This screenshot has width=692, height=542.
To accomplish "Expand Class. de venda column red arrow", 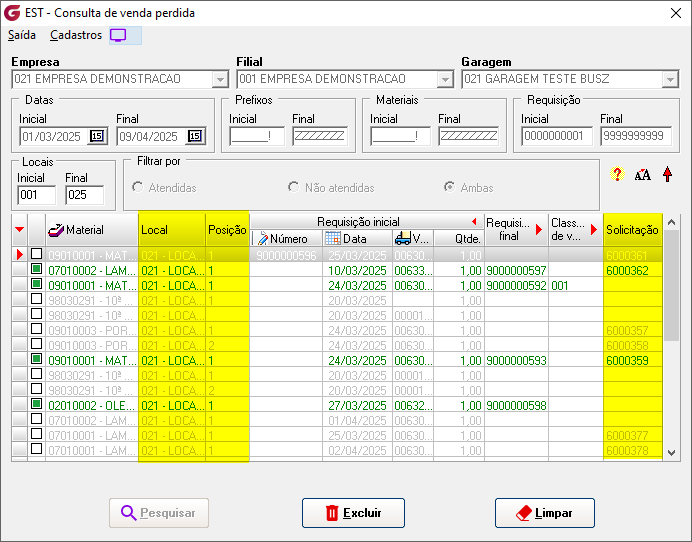I will pos(594,230).
